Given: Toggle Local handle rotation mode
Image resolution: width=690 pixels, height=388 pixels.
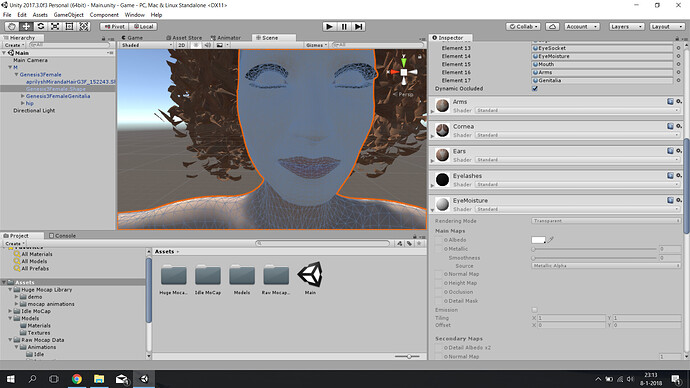Looking at the screenshot, I should [143, 26].
